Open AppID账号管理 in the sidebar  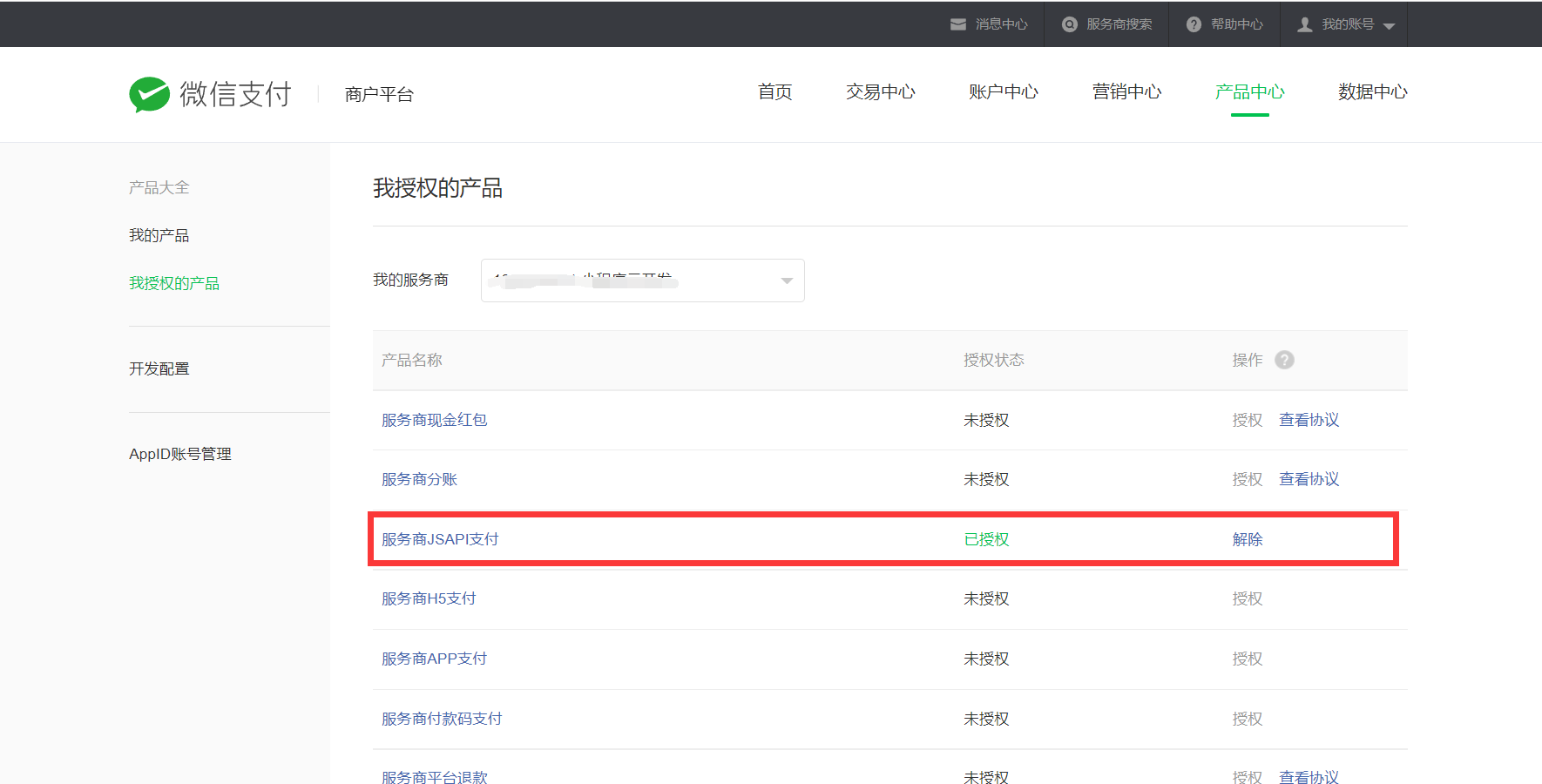pyautogui.click(x=180, y=454)
